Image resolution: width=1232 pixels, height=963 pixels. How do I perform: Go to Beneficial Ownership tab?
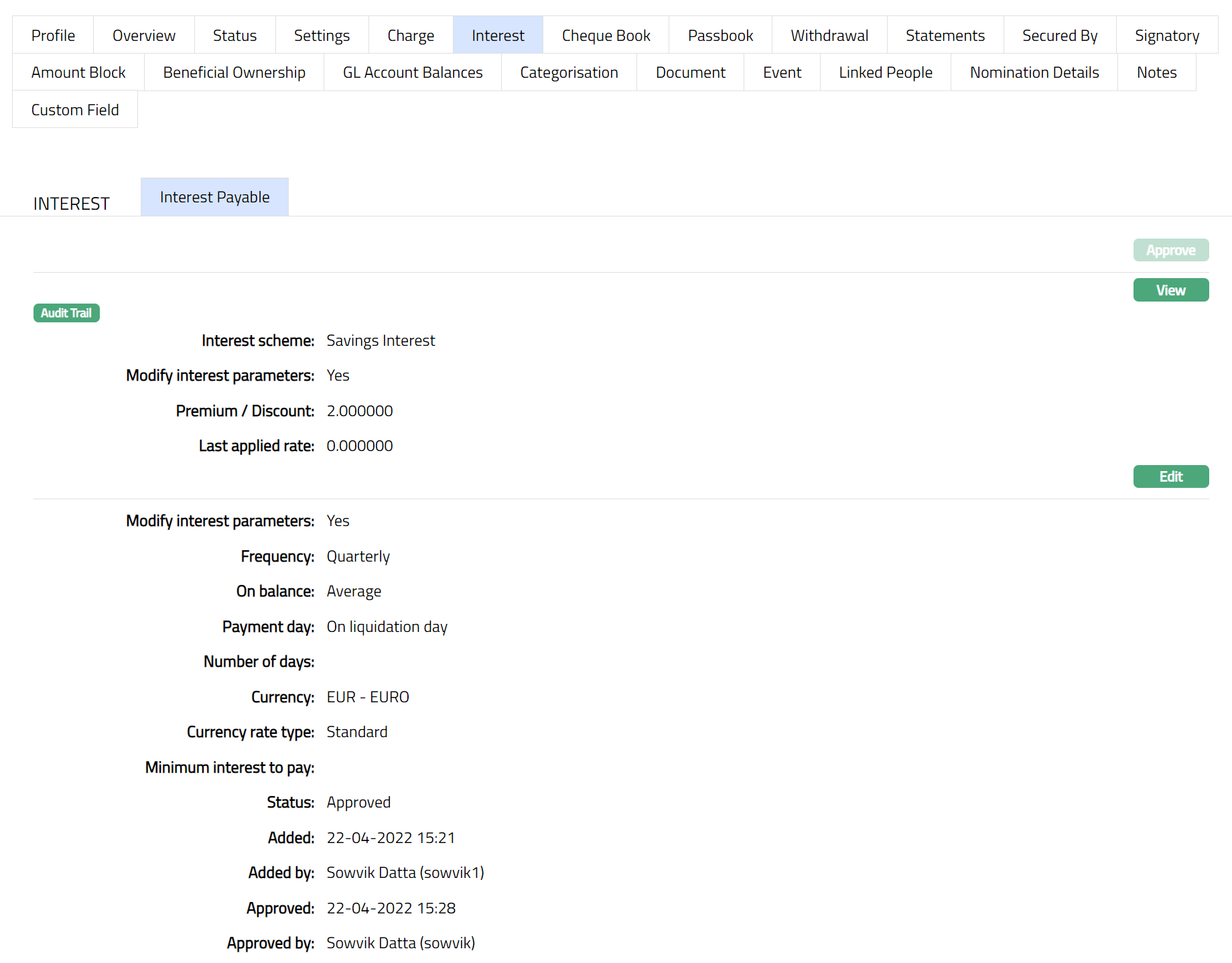click(x=234, y=72)
